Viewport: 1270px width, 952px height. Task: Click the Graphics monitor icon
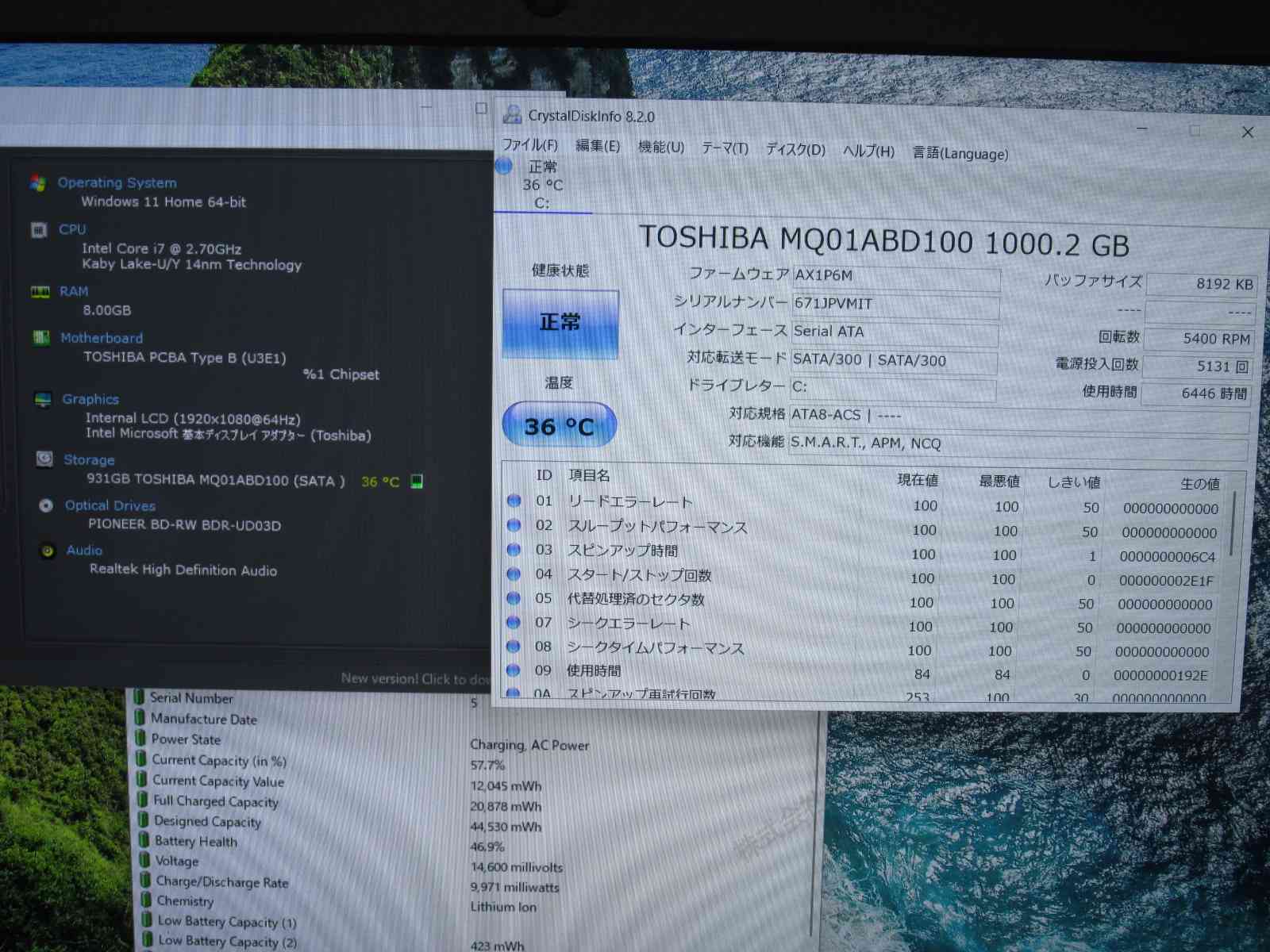point(43,400)
